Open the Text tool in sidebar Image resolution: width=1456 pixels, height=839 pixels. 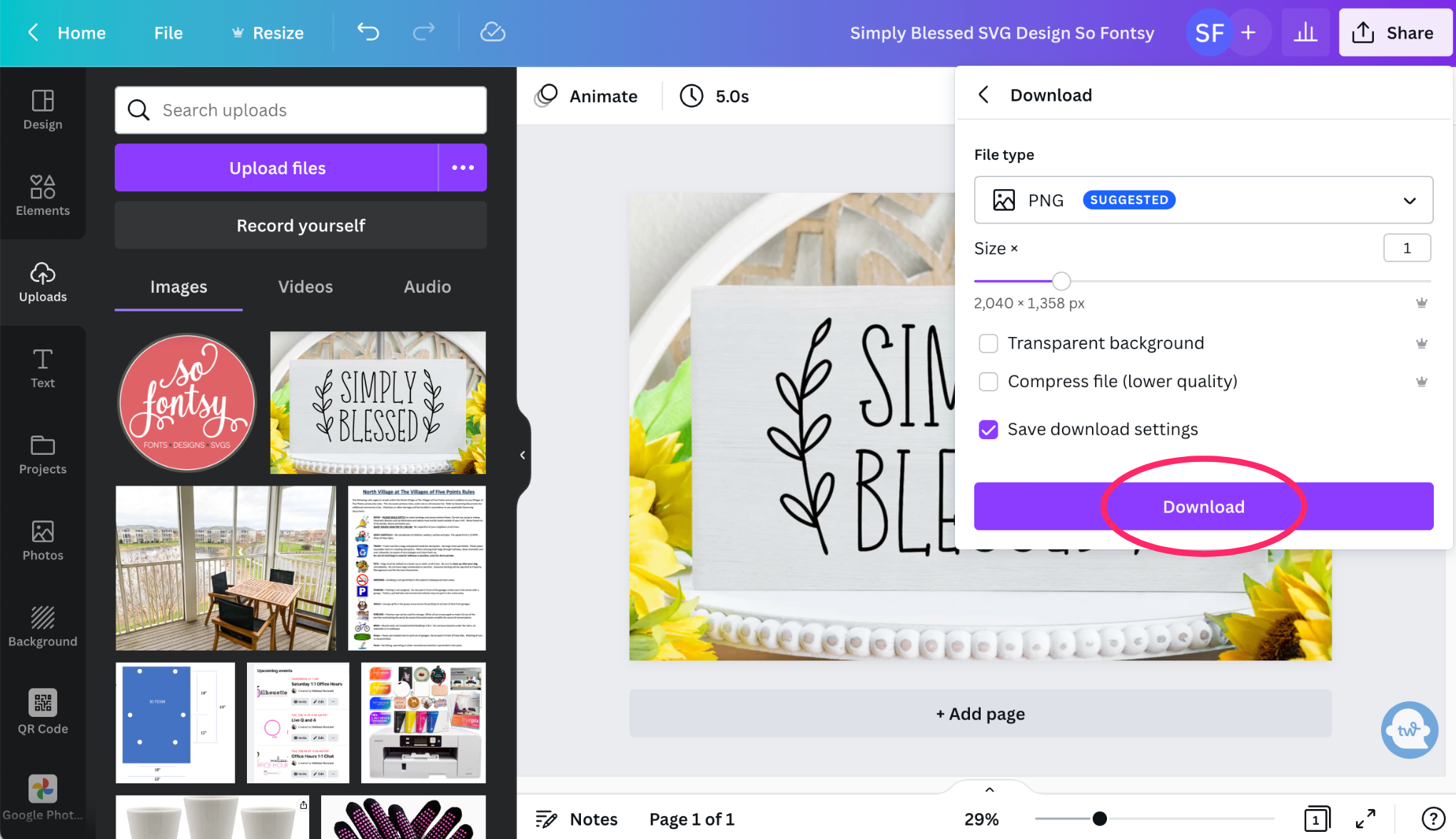42,370
